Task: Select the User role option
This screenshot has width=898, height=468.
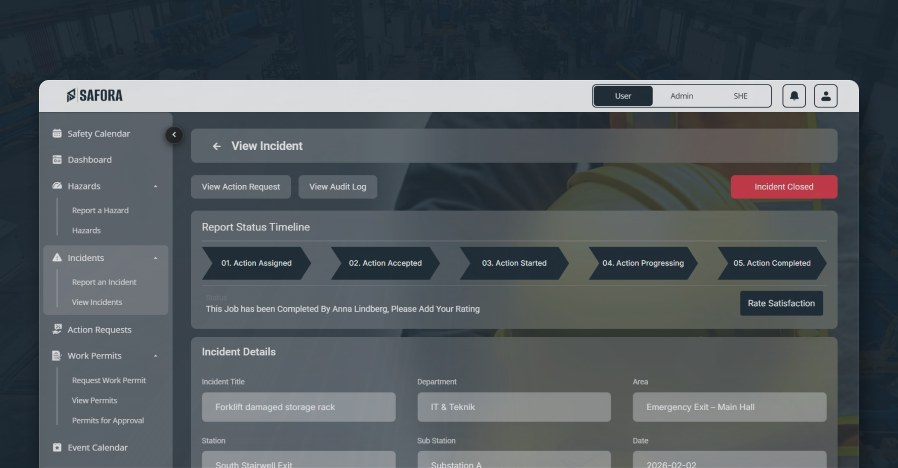Action: [623, 96]
